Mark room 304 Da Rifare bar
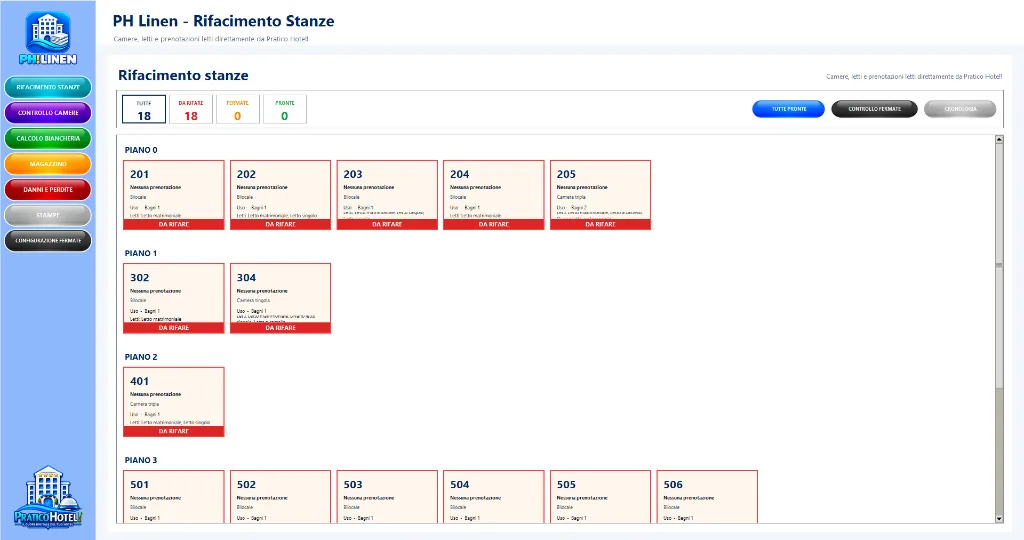Image resolution: width=1024 pixels, height=540 pixels. [x=280, y=328]
